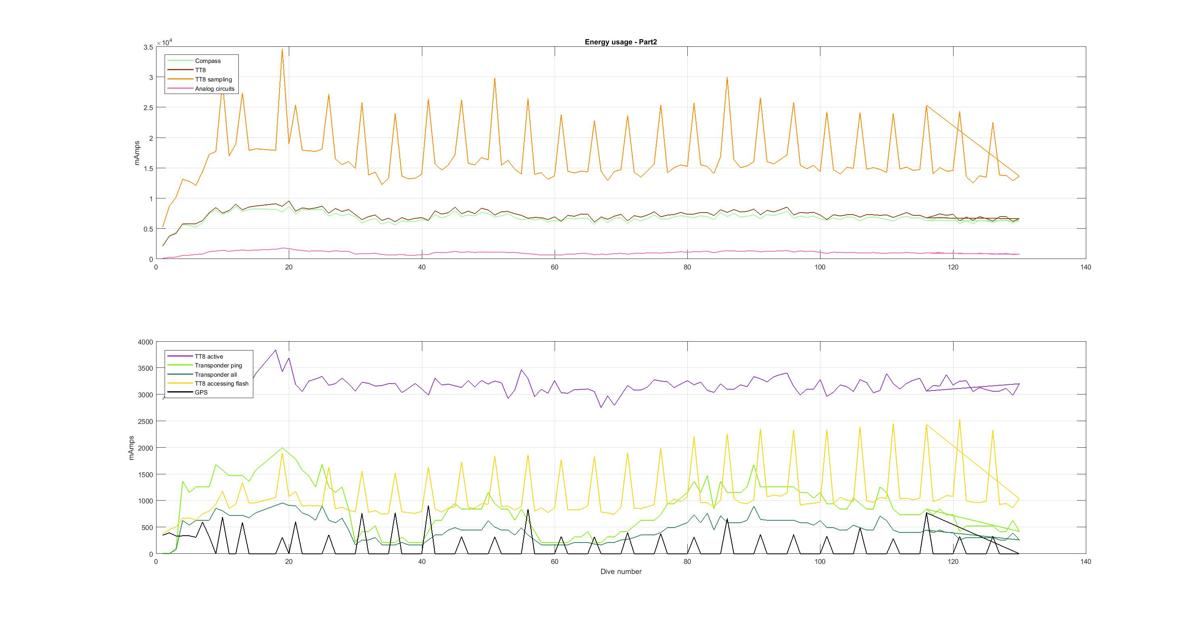Click the '140' x-tick under the top plot
The image size is (1200, 622).
[1086, 267]
